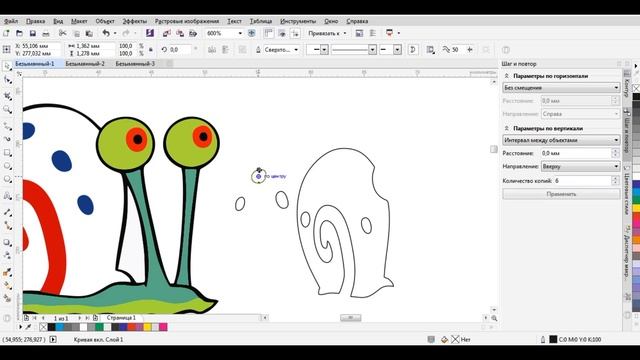Screen dimensions: 640x360
Task: Toggle full-screen preview button
Action: pos(252,33)
